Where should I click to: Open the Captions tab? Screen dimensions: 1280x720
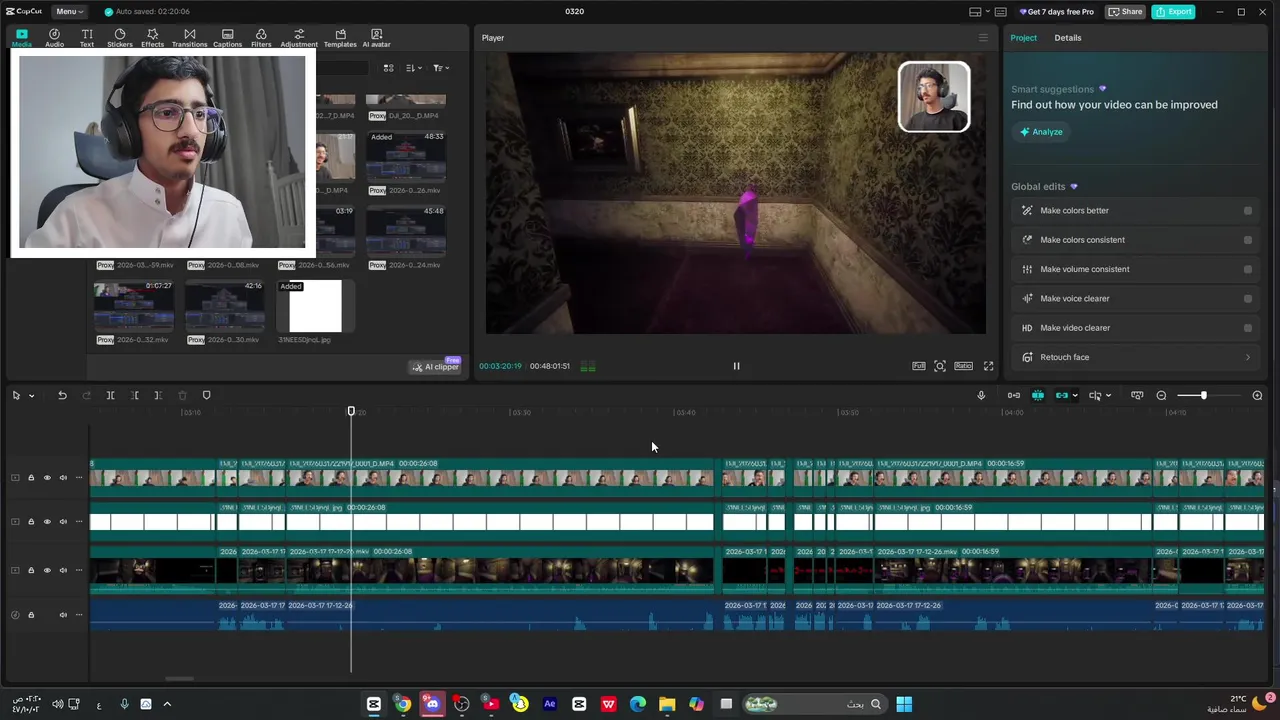[x=227, y=38]
